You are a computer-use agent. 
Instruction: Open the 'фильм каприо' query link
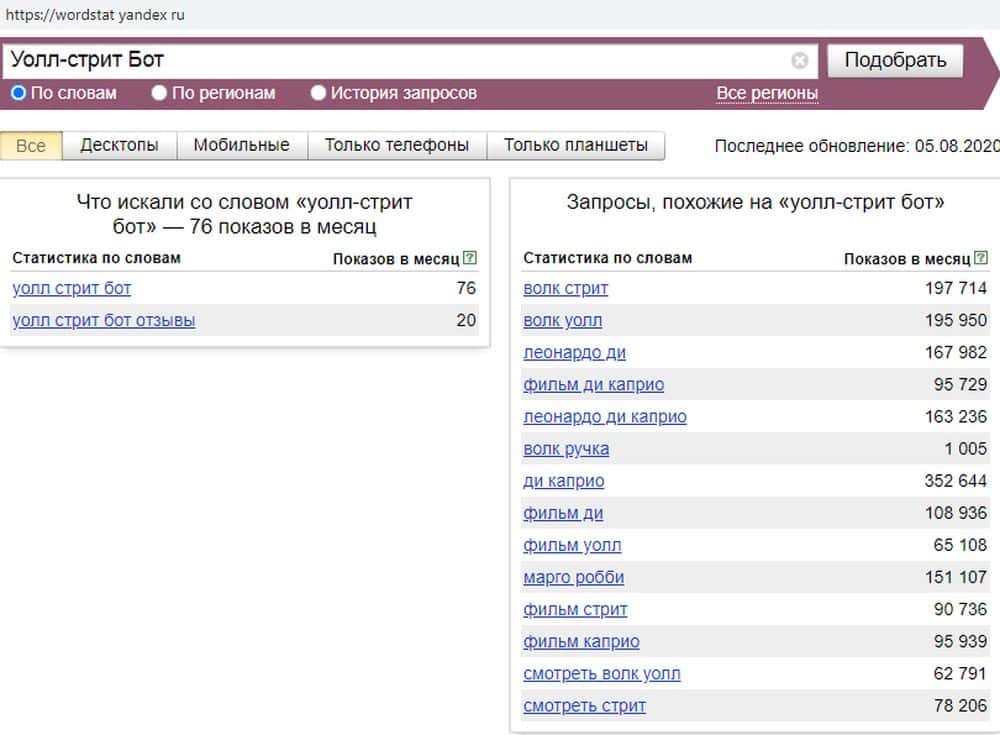coord(581,642)
